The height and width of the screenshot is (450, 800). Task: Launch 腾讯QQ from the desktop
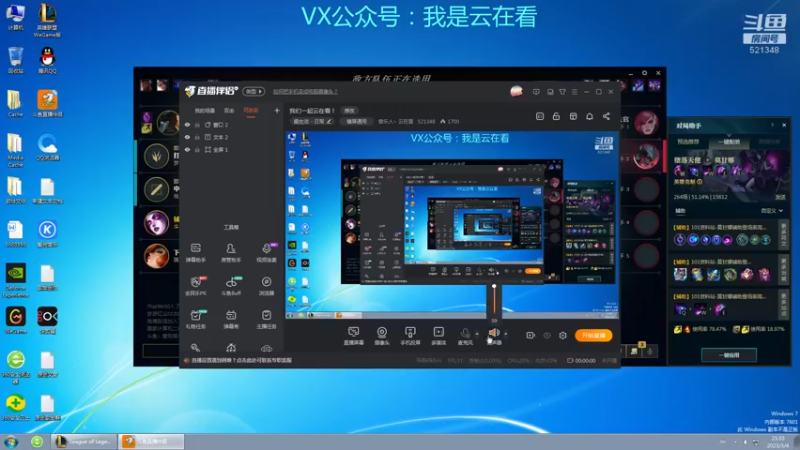[47, 60]
